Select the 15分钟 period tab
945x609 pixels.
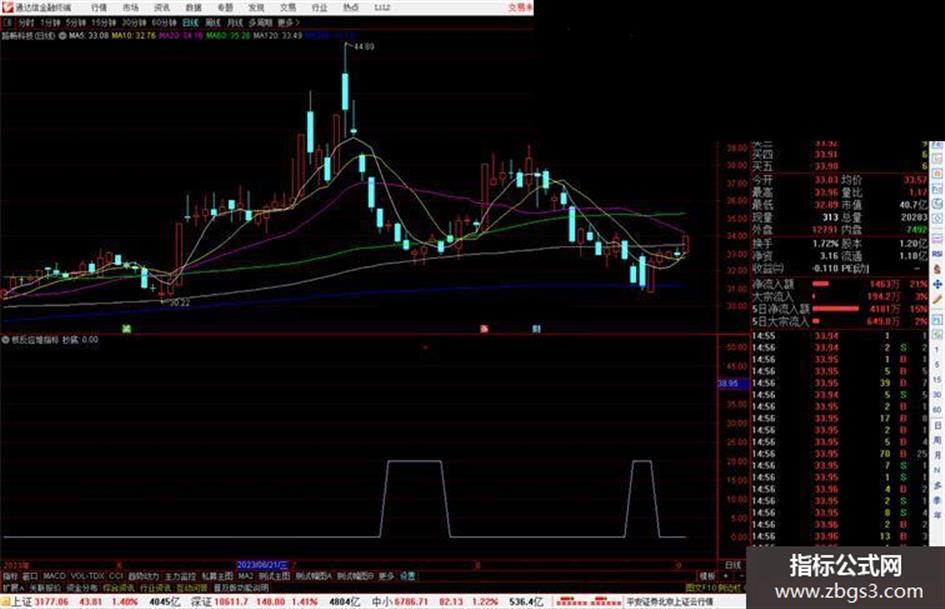point(103,22)
